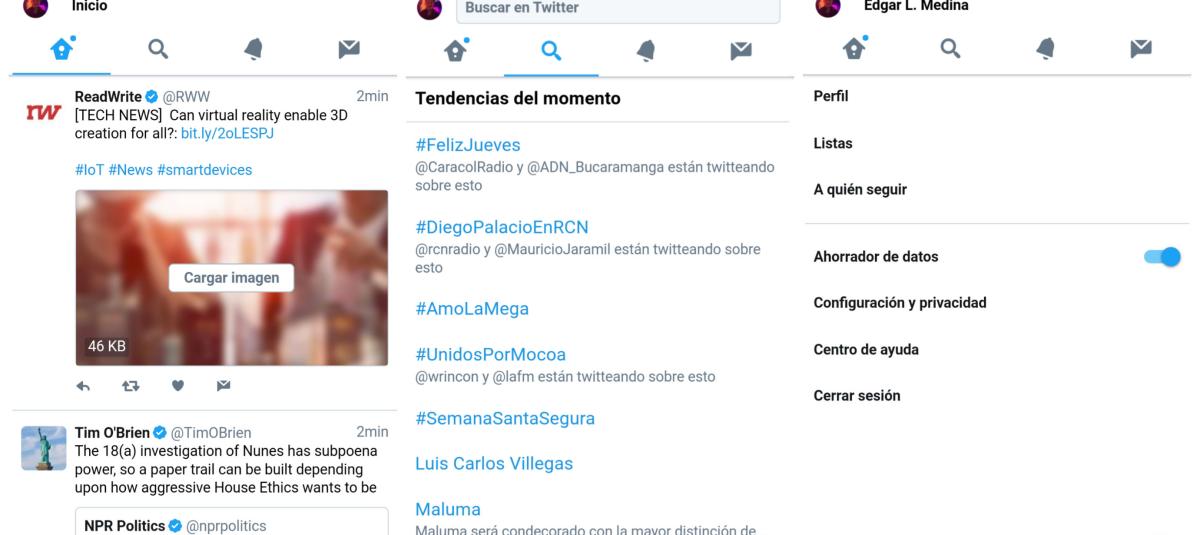This screenshot has width=1200, height=535.
Task: Reply to the ReadWrite tweet
Action: click(85, 385)
